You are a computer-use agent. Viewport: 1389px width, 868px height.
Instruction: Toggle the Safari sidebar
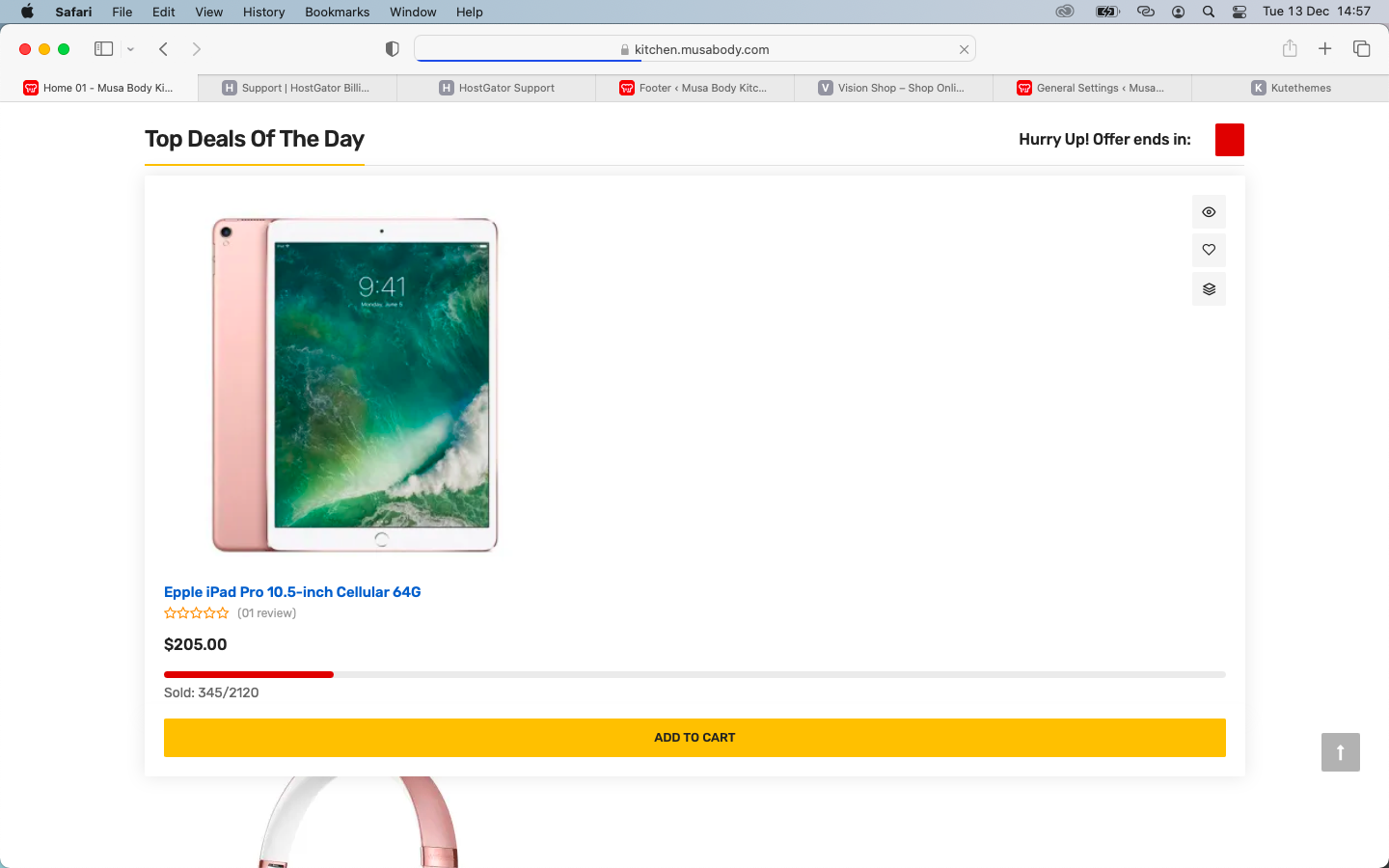103,49
